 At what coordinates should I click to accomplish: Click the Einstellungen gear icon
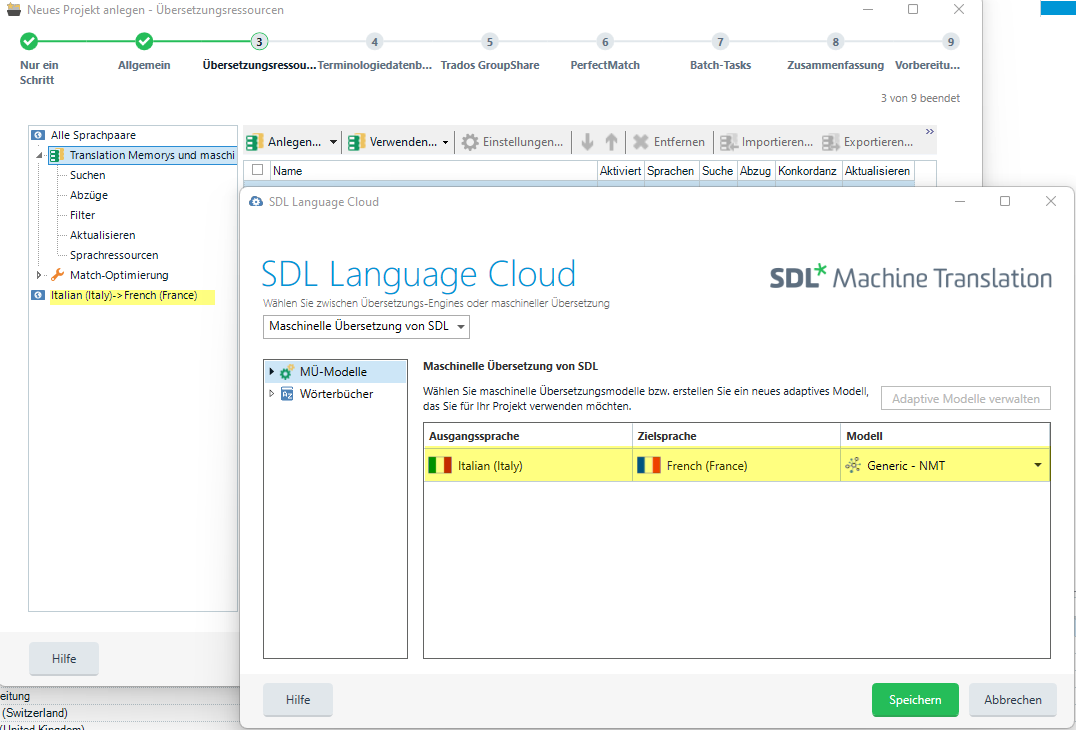point(469,142)
